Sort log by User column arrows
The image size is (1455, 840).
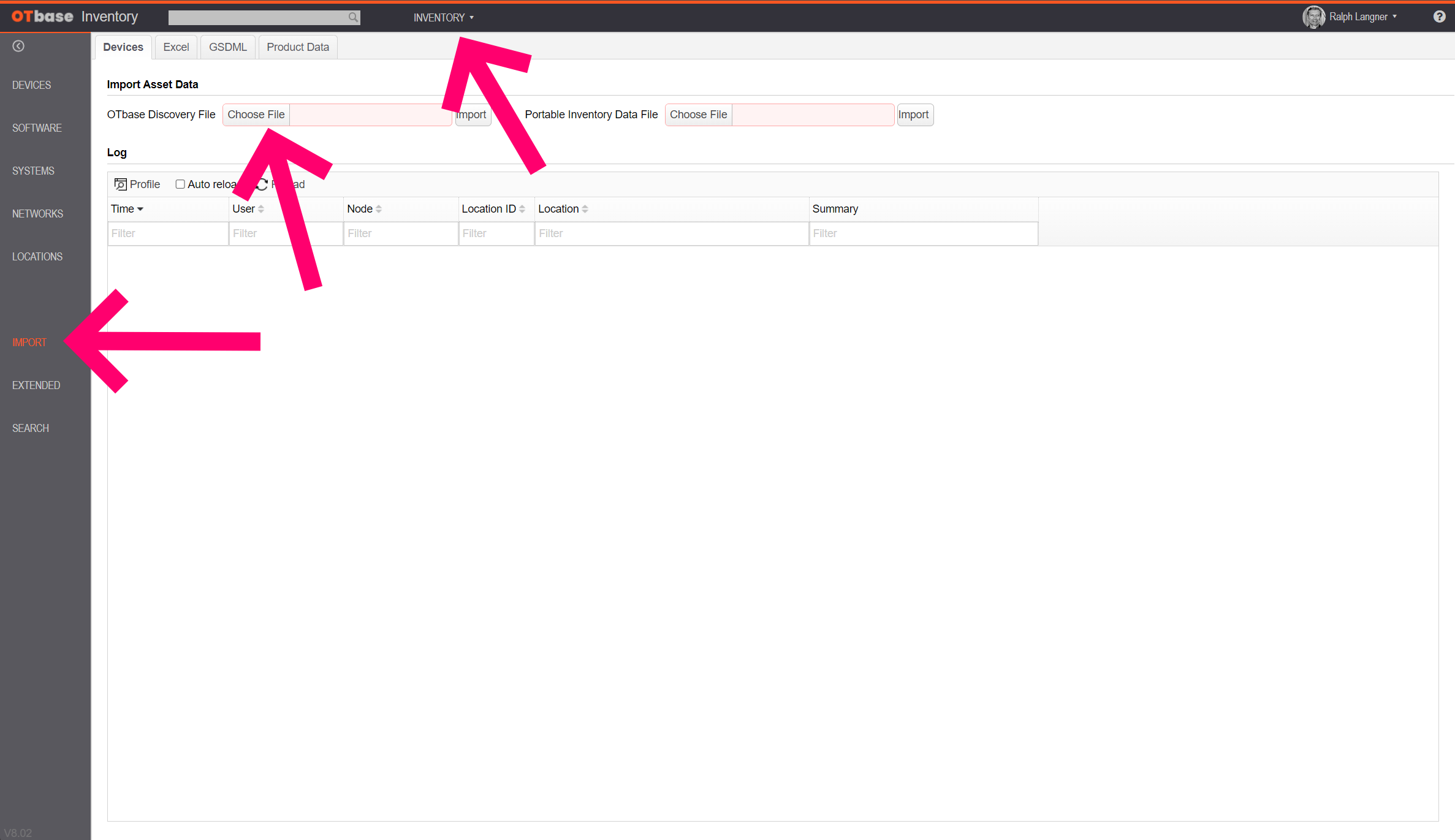coord(261,209)
